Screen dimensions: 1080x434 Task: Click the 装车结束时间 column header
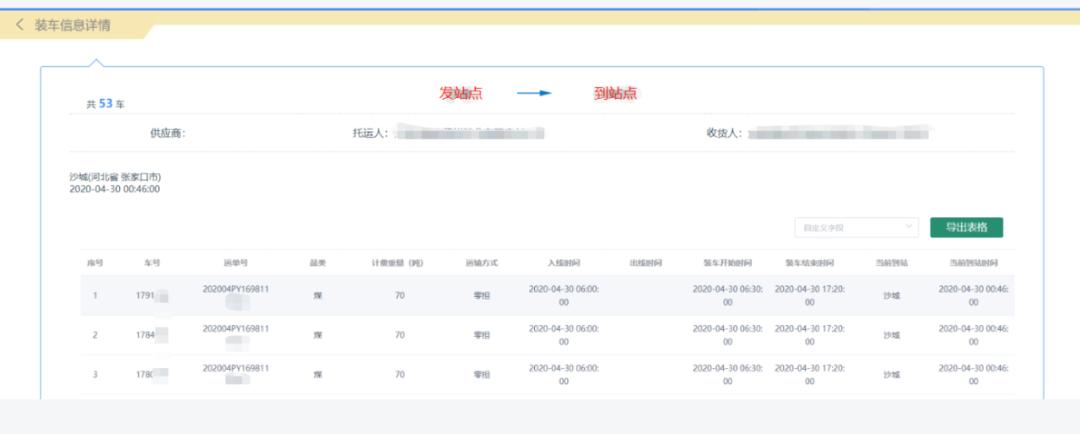(809, 263)
